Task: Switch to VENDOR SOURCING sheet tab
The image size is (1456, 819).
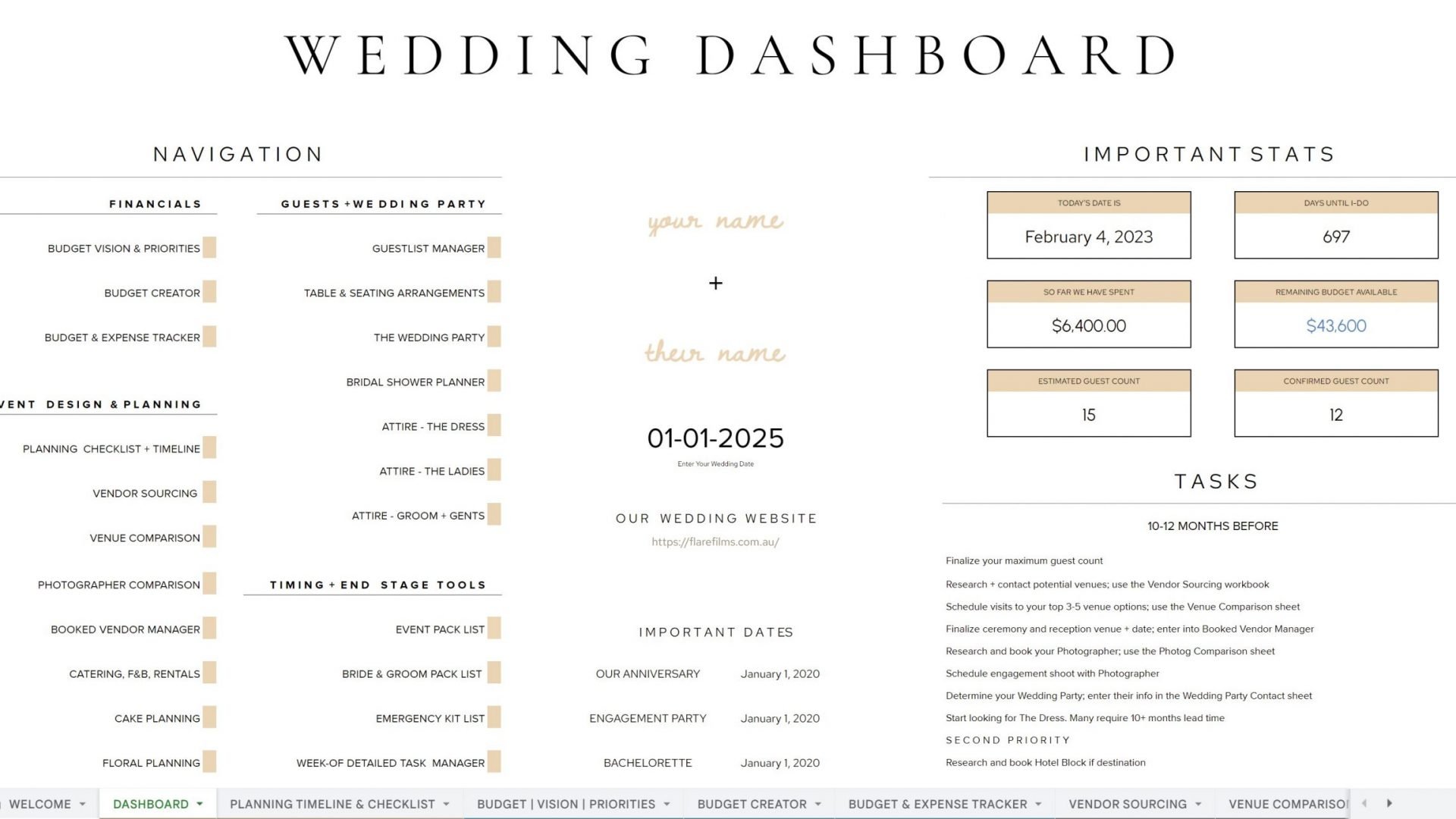Action: click(1128, 804)
